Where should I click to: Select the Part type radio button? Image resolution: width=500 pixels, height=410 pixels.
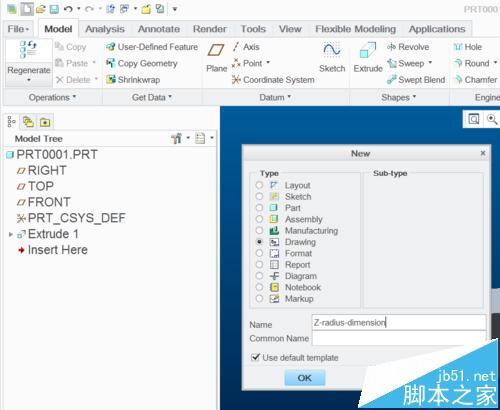259,208
